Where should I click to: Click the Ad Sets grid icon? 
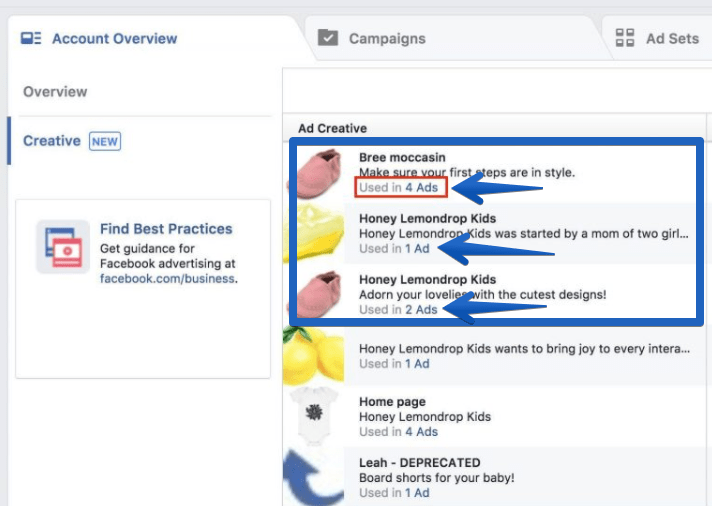tap(625, 38)
